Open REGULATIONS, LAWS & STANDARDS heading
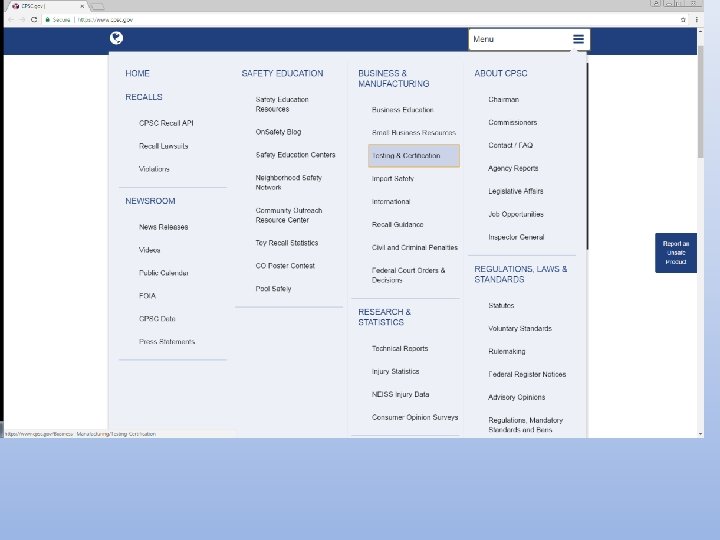The width and height of the screenshot is (720, 540). click(521, 274)
